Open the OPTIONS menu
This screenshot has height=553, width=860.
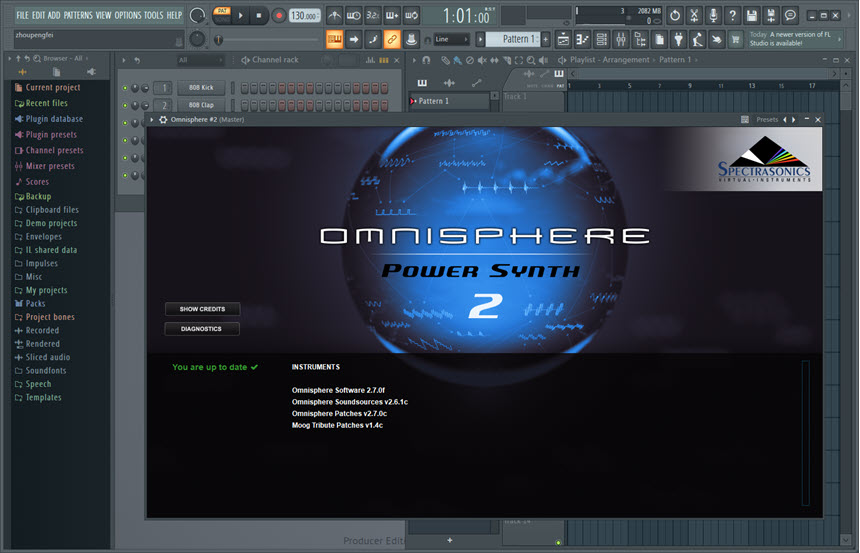128,15
